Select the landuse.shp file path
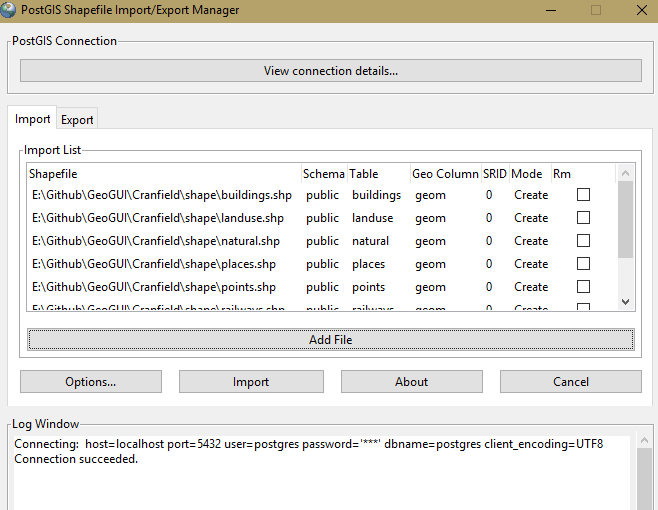Screen dimensions: 658x510 [x=158, y=218]
